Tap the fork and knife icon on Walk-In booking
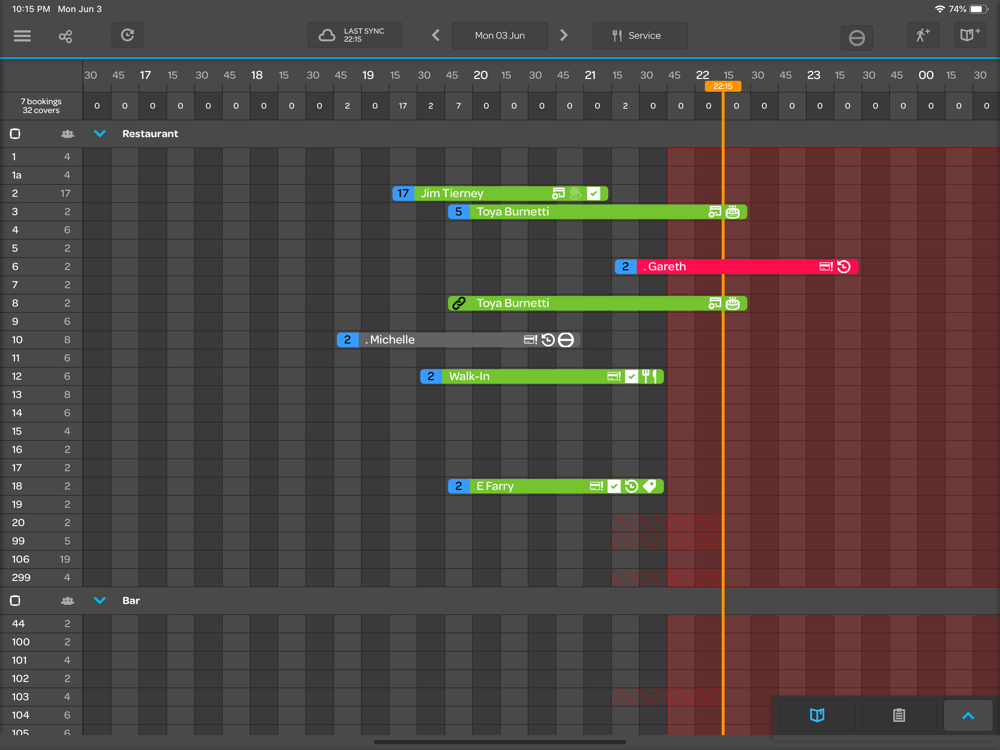1000x750 pixels. 650,376
